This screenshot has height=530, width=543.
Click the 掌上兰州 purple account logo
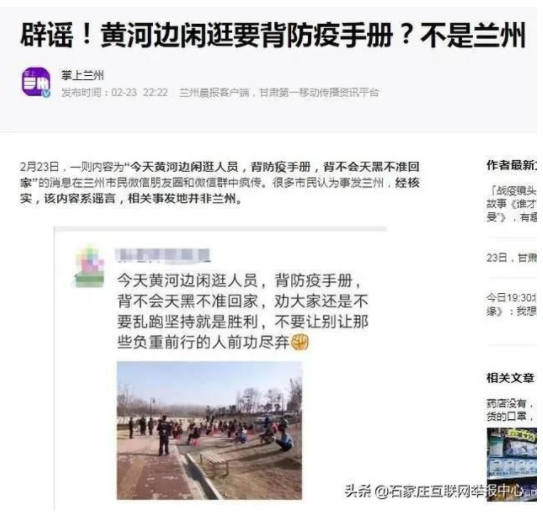pyautogui.click(x=36, y=82)
